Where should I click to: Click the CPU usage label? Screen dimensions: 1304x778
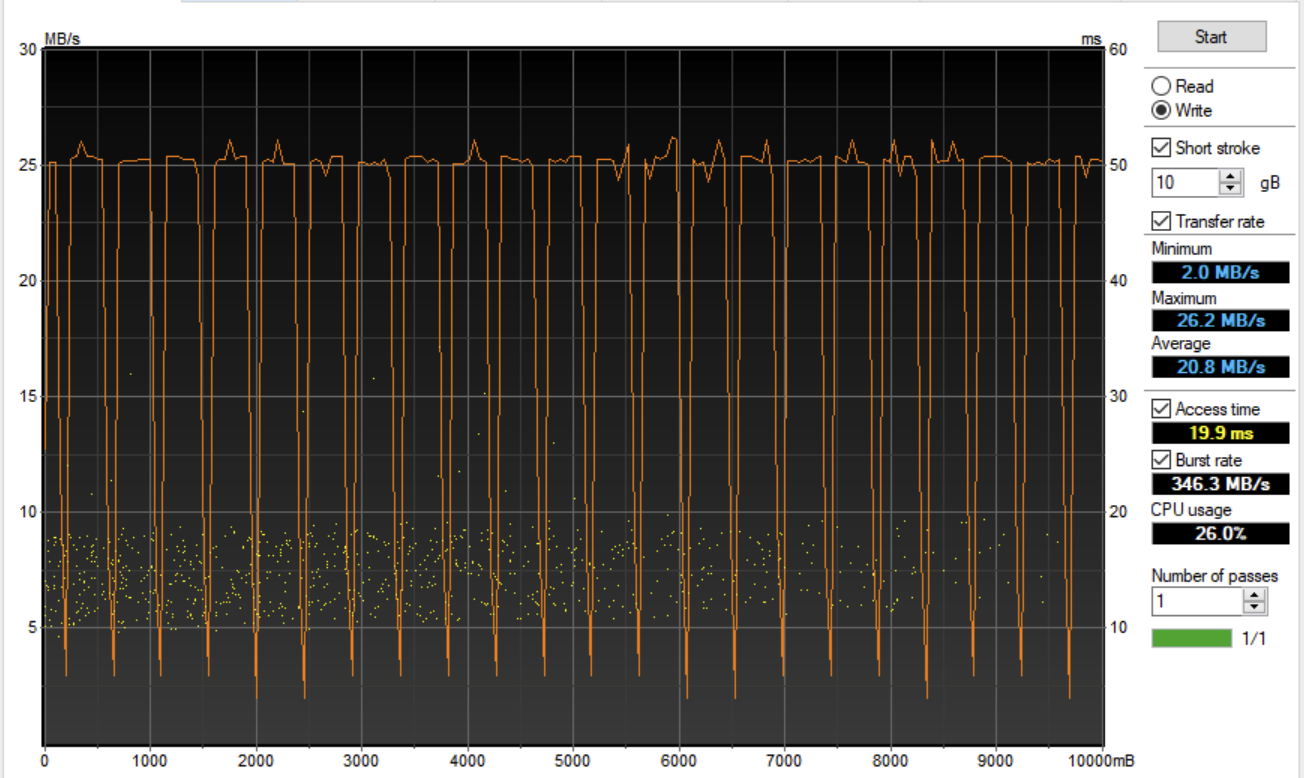[1192, 510]
